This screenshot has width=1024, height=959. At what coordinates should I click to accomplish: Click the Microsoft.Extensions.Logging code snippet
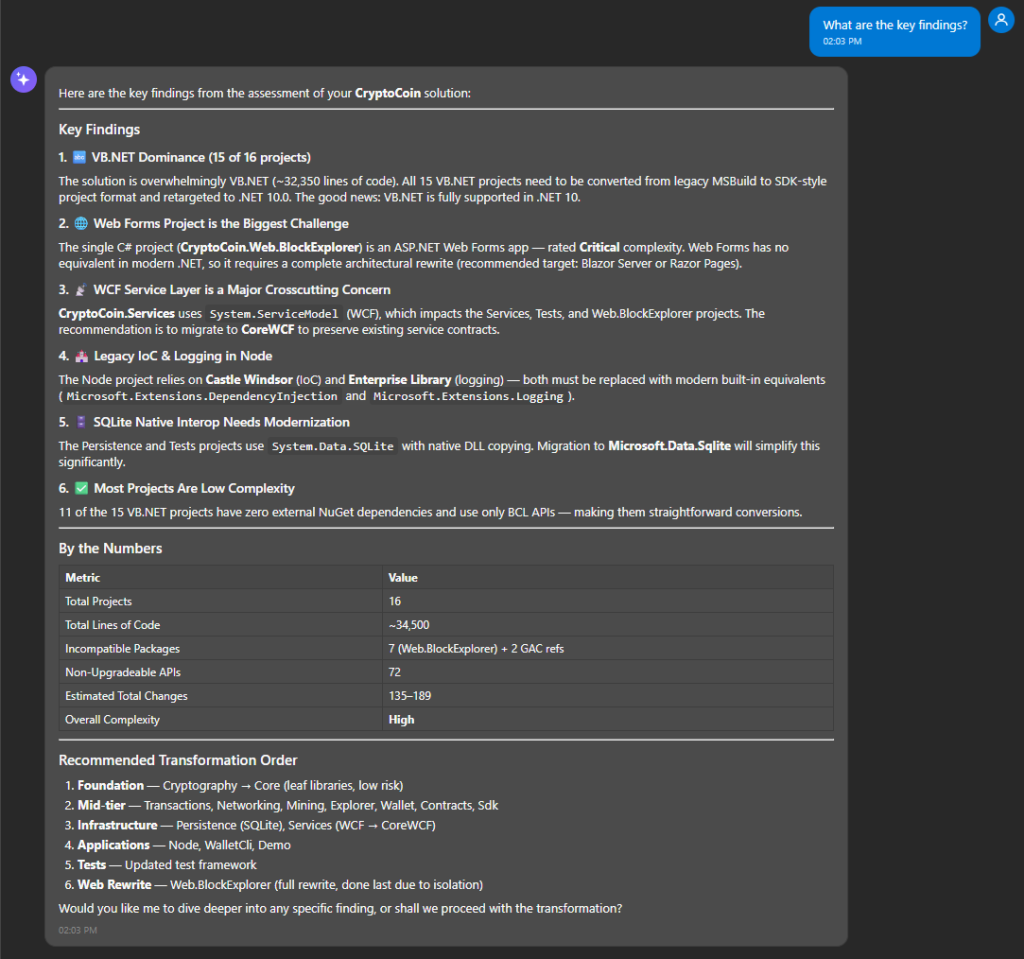(x=468, y=397)
